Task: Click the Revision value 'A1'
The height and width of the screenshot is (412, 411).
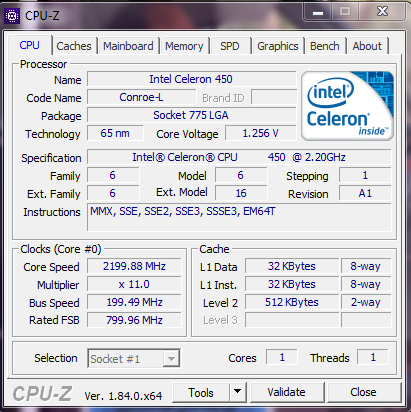Action: click(365, 193)
